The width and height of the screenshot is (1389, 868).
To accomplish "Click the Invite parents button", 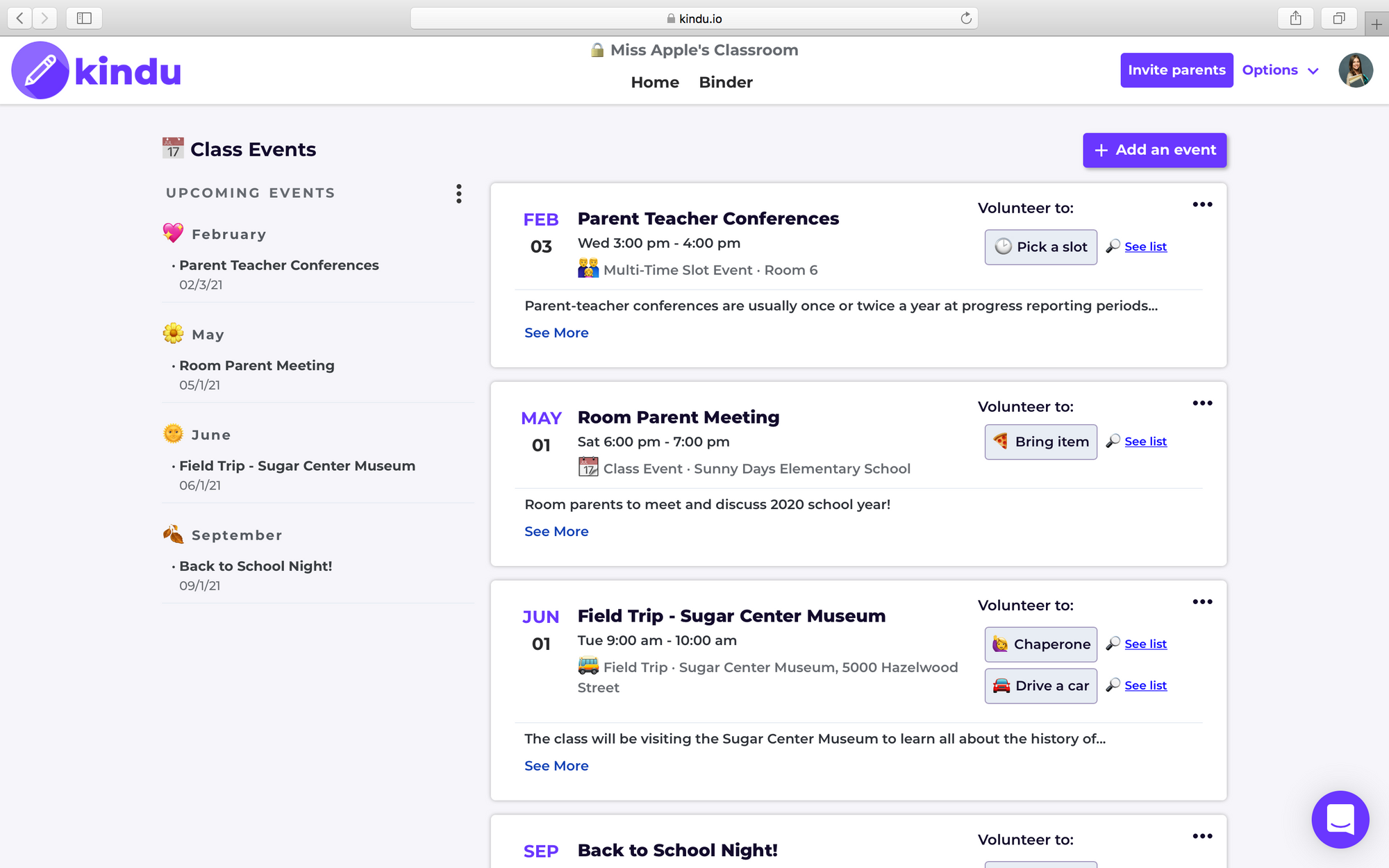I will [1176, 70].
